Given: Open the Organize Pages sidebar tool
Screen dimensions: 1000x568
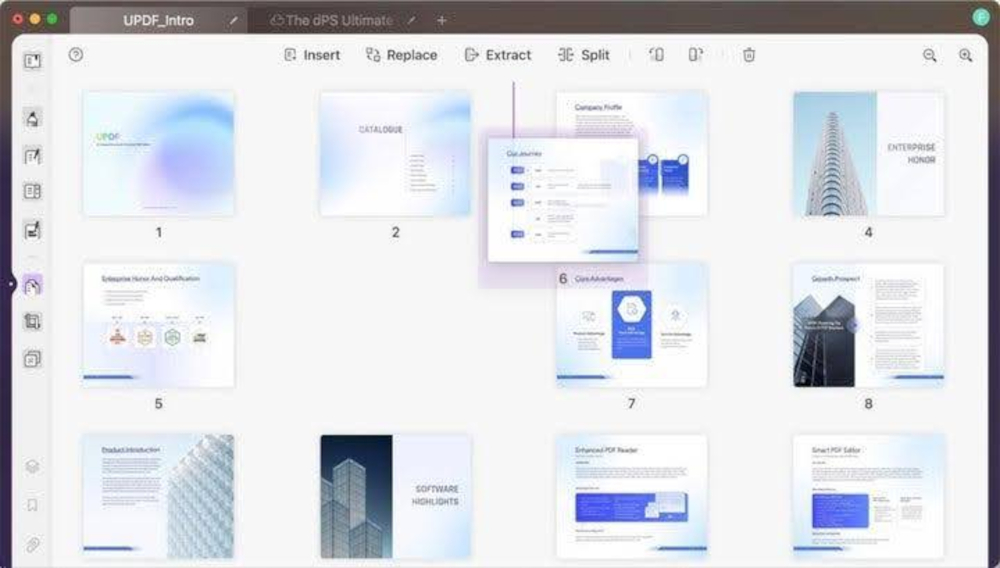Looking at the screenshot, I should point(33,286).
